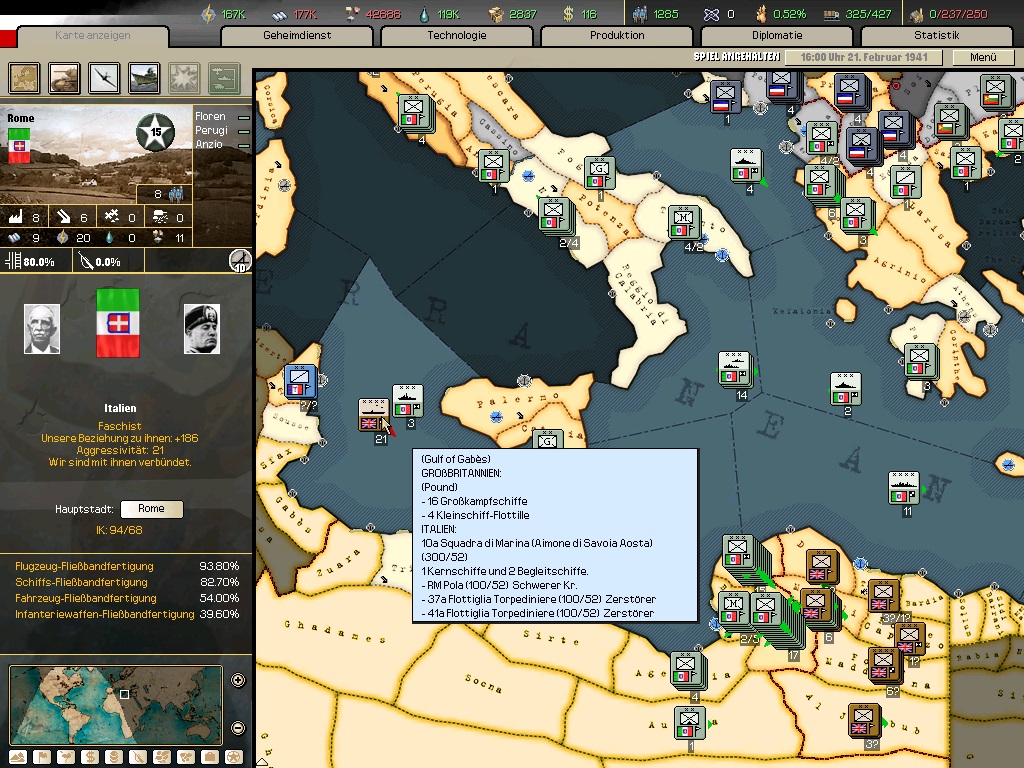Open the Produktion tab
This screenshot has width=1024, height=768.
(x=617, y=36)
